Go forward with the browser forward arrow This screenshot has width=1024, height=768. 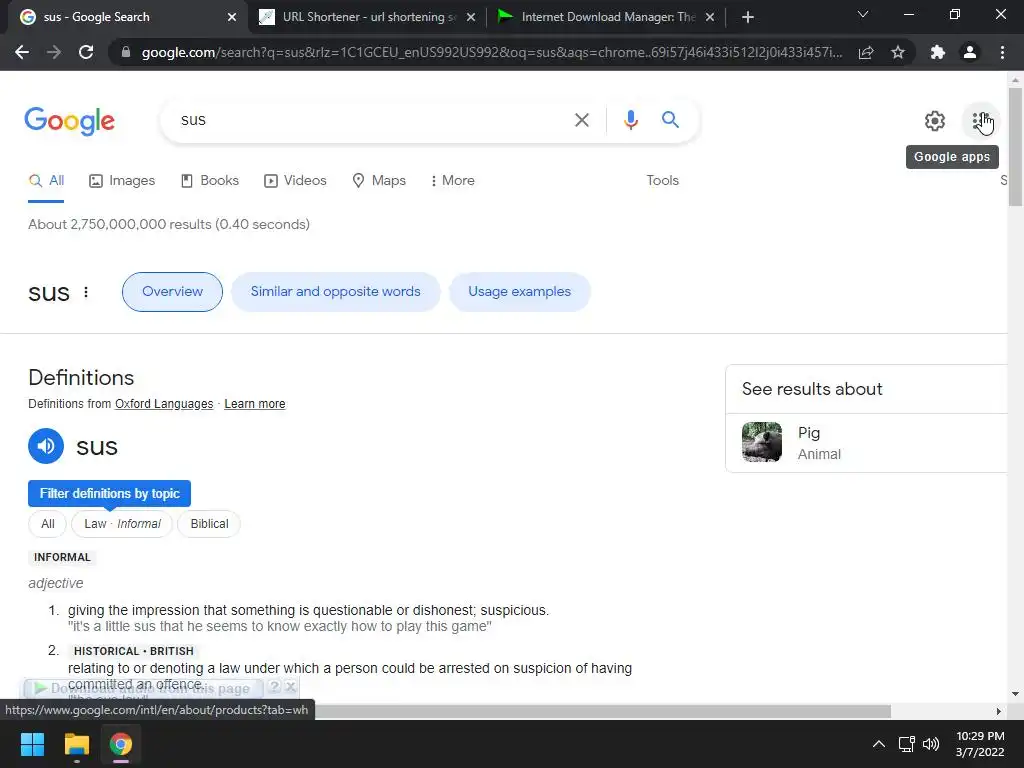54,52
